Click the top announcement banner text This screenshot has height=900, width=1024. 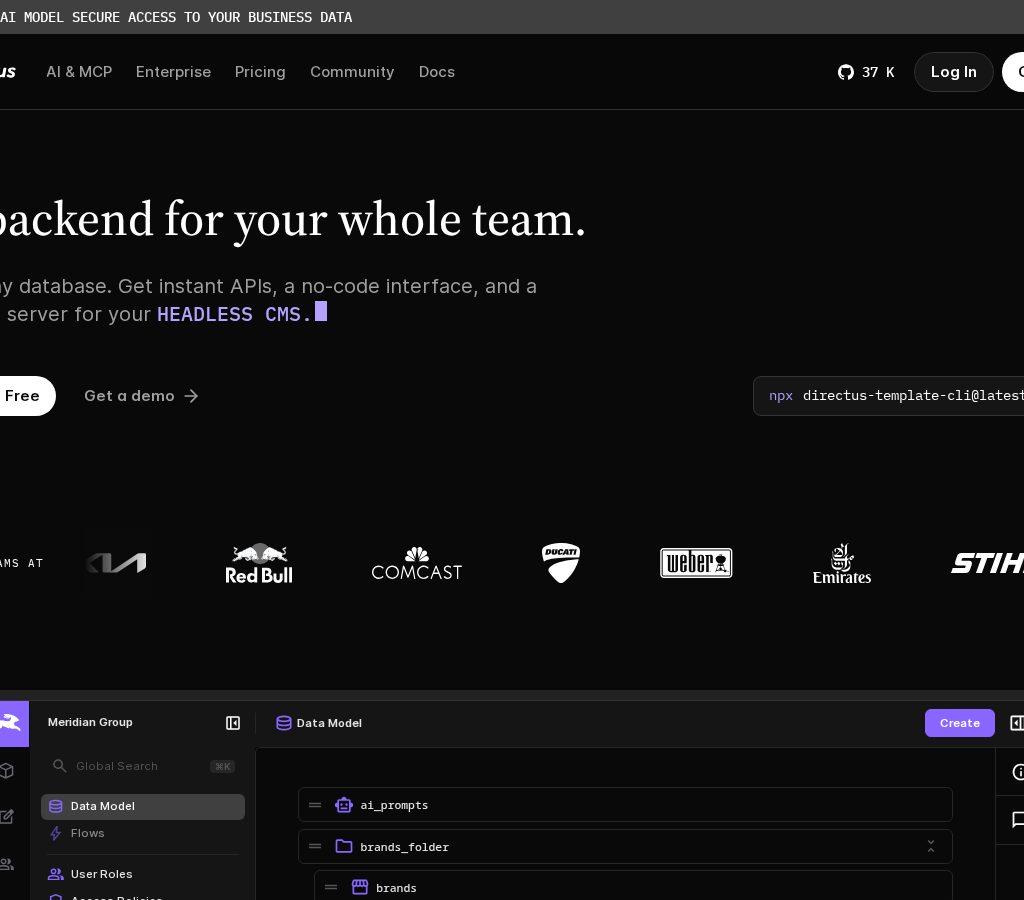point(176,17)
